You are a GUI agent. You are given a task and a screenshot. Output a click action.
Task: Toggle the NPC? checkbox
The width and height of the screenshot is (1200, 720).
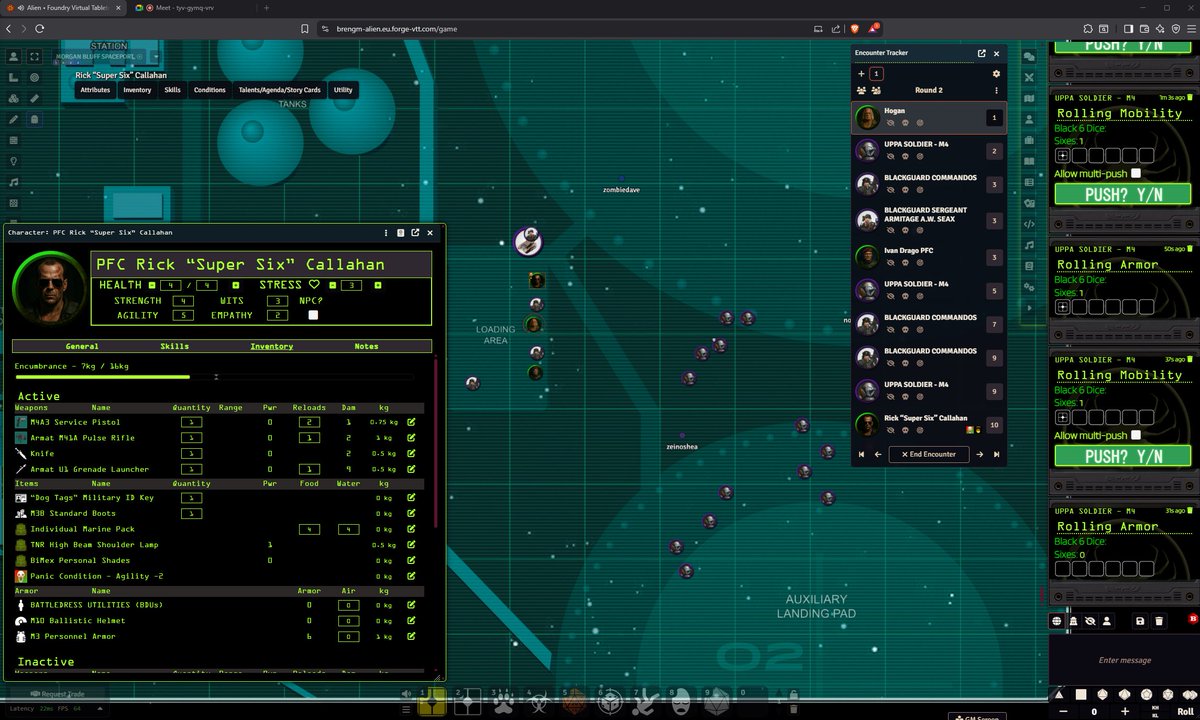pos(313,315)
